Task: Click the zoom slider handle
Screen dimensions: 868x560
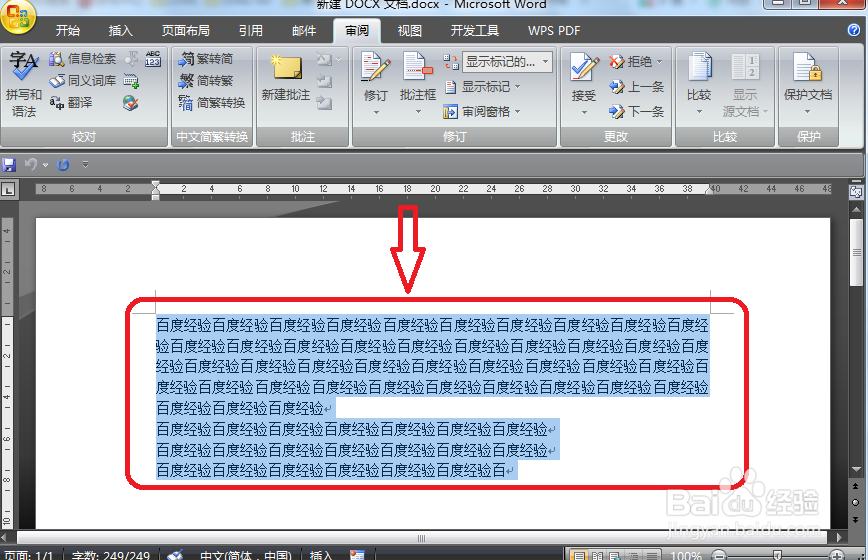Action: coord(777,555)
